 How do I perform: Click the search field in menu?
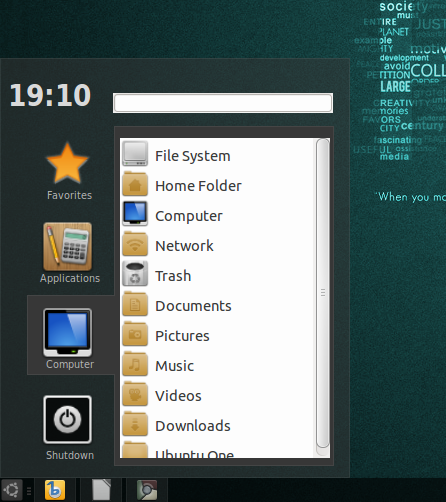tap(223, 103)
